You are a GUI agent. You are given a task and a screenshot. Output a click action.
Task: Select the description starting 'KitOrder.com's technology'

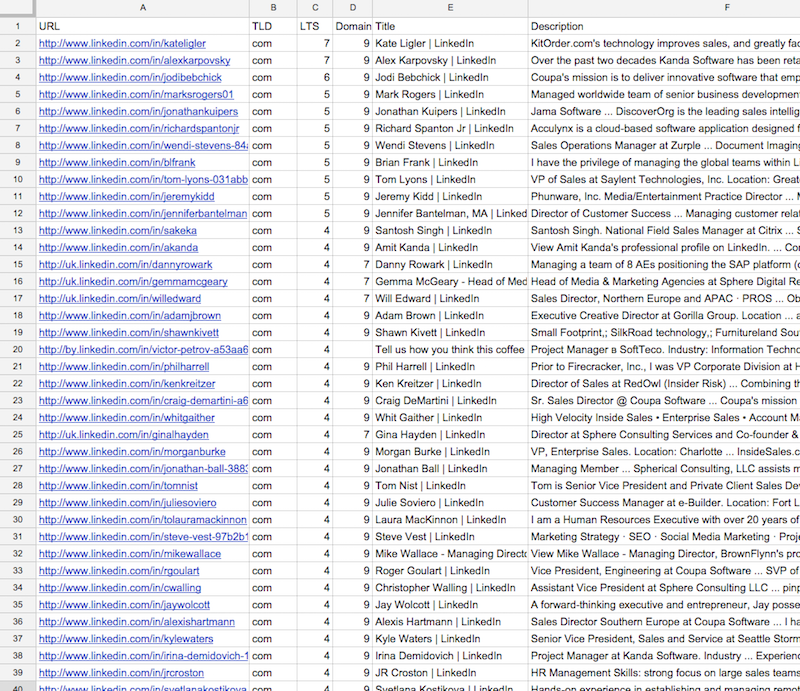(x=664, y=43)
